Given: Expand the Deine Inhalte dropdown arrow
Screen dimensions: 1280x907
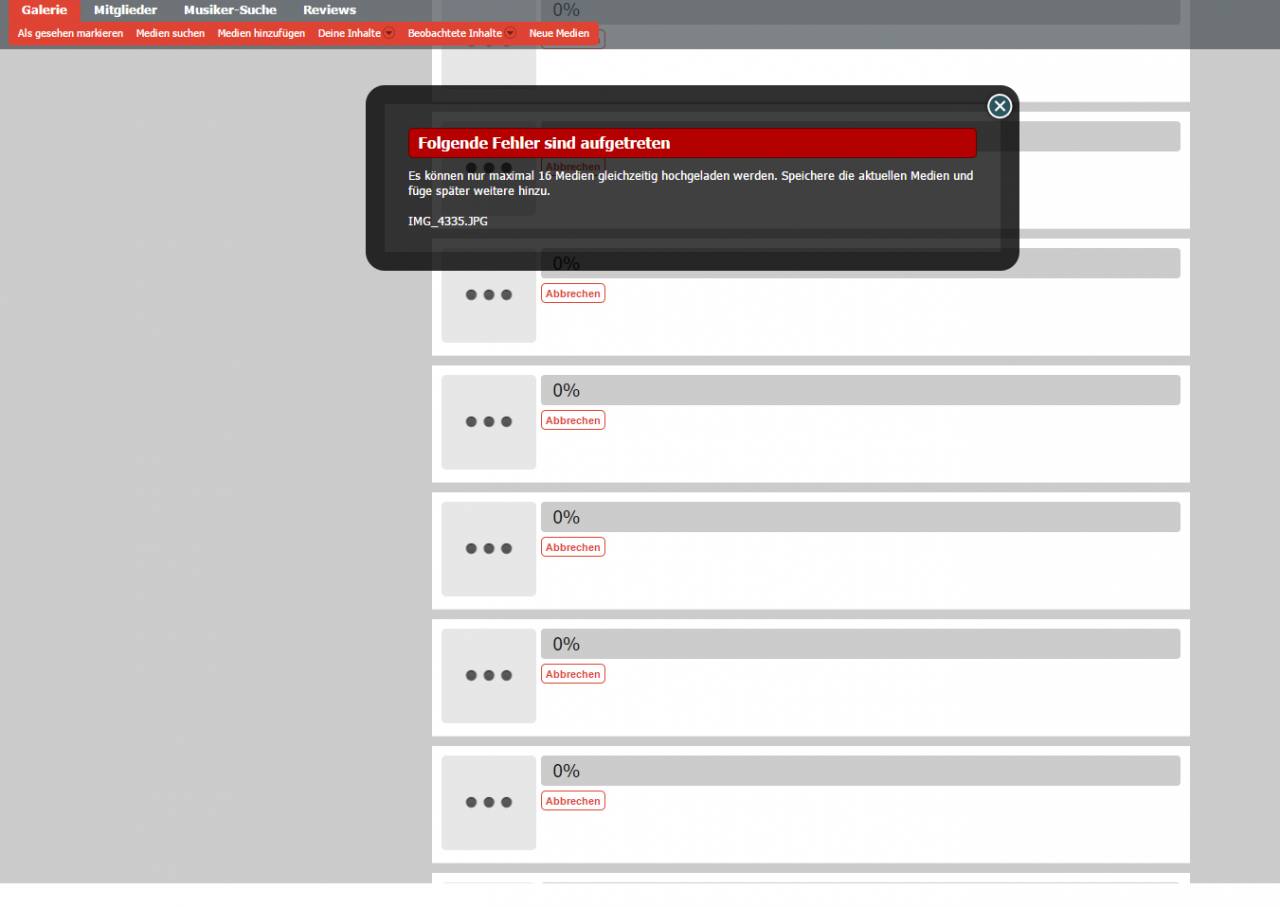Looking at the screenshot, I should click(389, 33).
